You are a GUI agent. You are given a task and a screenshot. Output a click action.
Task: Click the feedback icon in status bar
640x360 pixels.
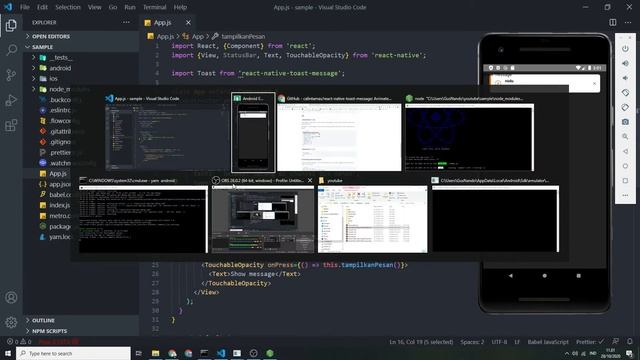coord(615,342)
